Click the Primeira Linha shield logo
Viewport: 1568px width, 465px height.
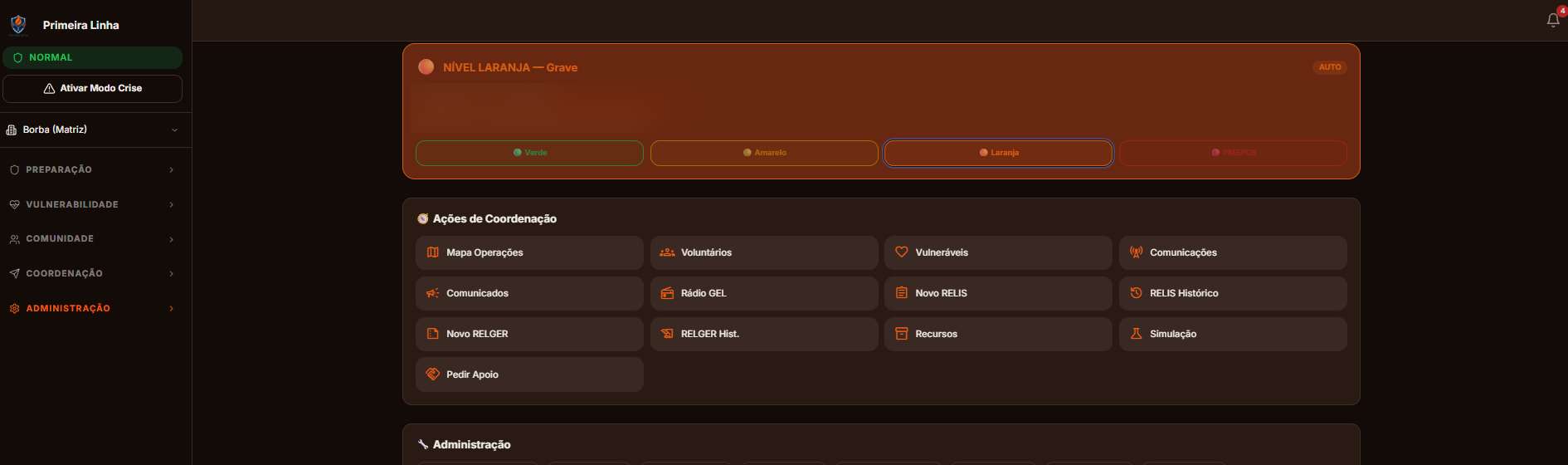[18, 25]
